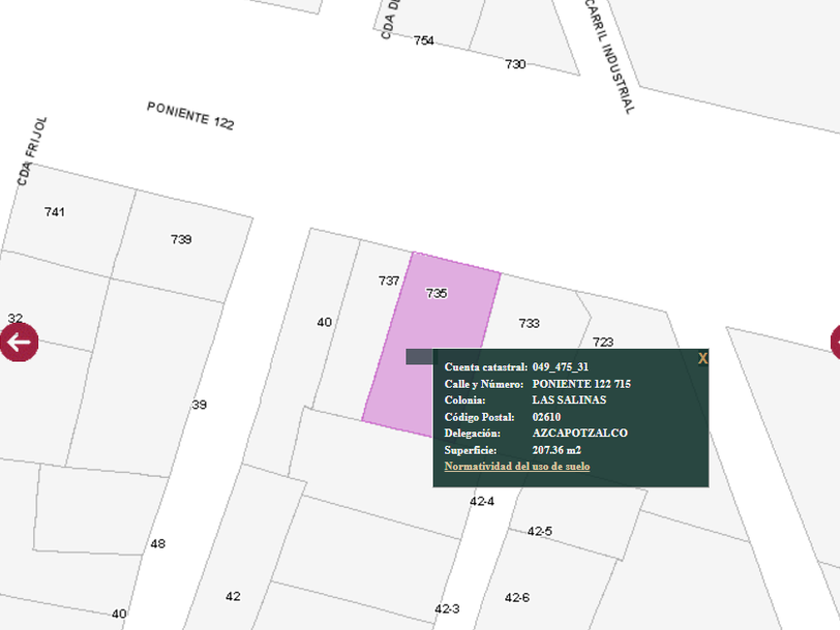This screenshot has height=630, width=840.
Task: Click the right arrow at the map edge
Action: pyautogui.click(x=835, y=343)
